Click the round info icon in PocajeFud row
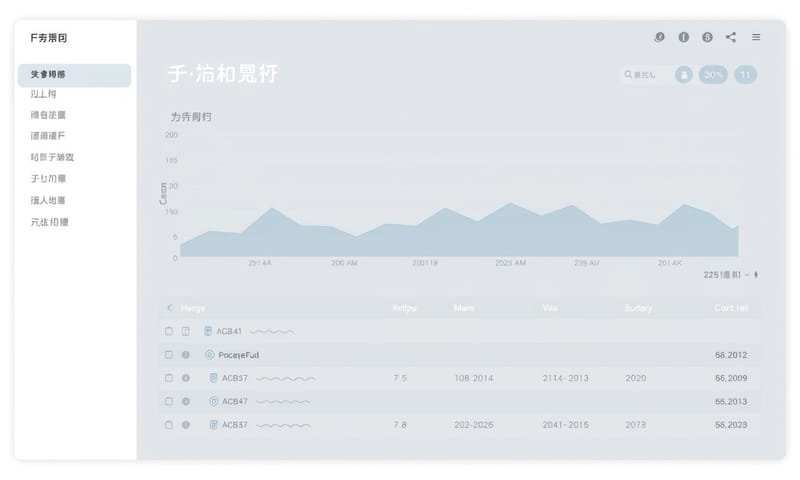The image size is (800, 480). pyautogui.click(x=186, y=355)
